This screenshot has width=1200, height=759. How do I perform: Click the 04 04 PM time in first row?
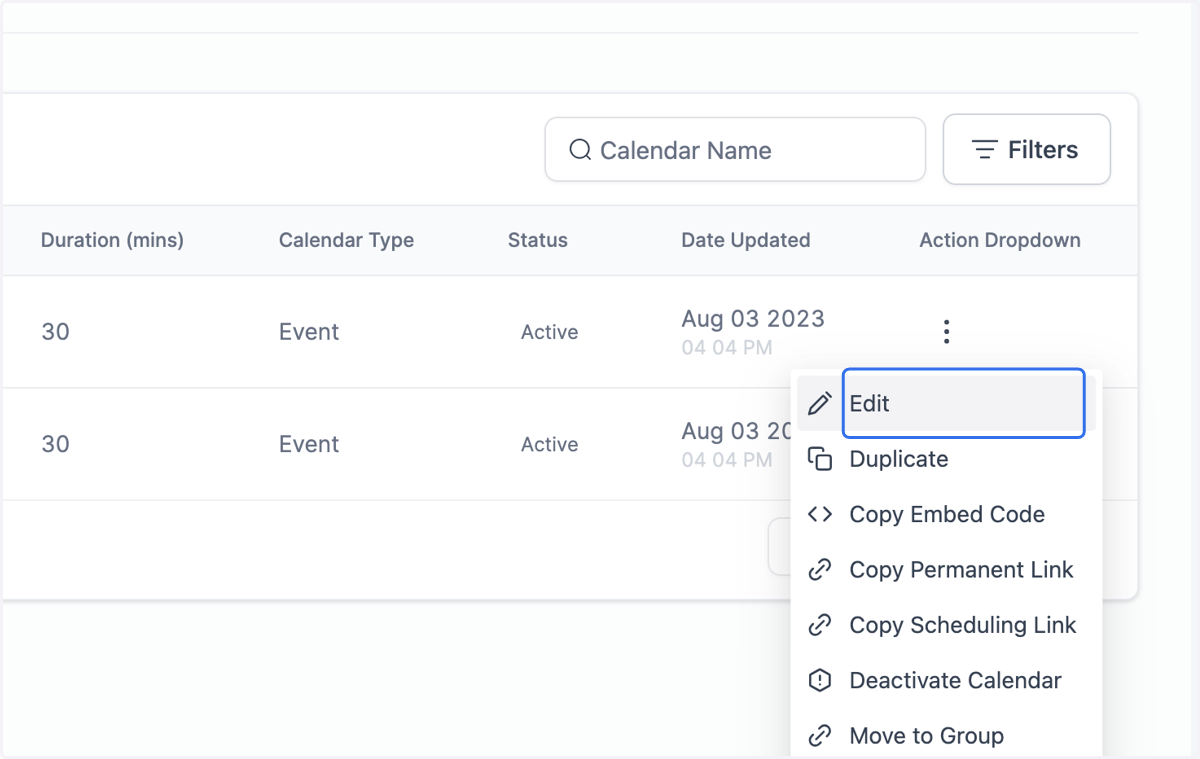[x=727, y=348]
